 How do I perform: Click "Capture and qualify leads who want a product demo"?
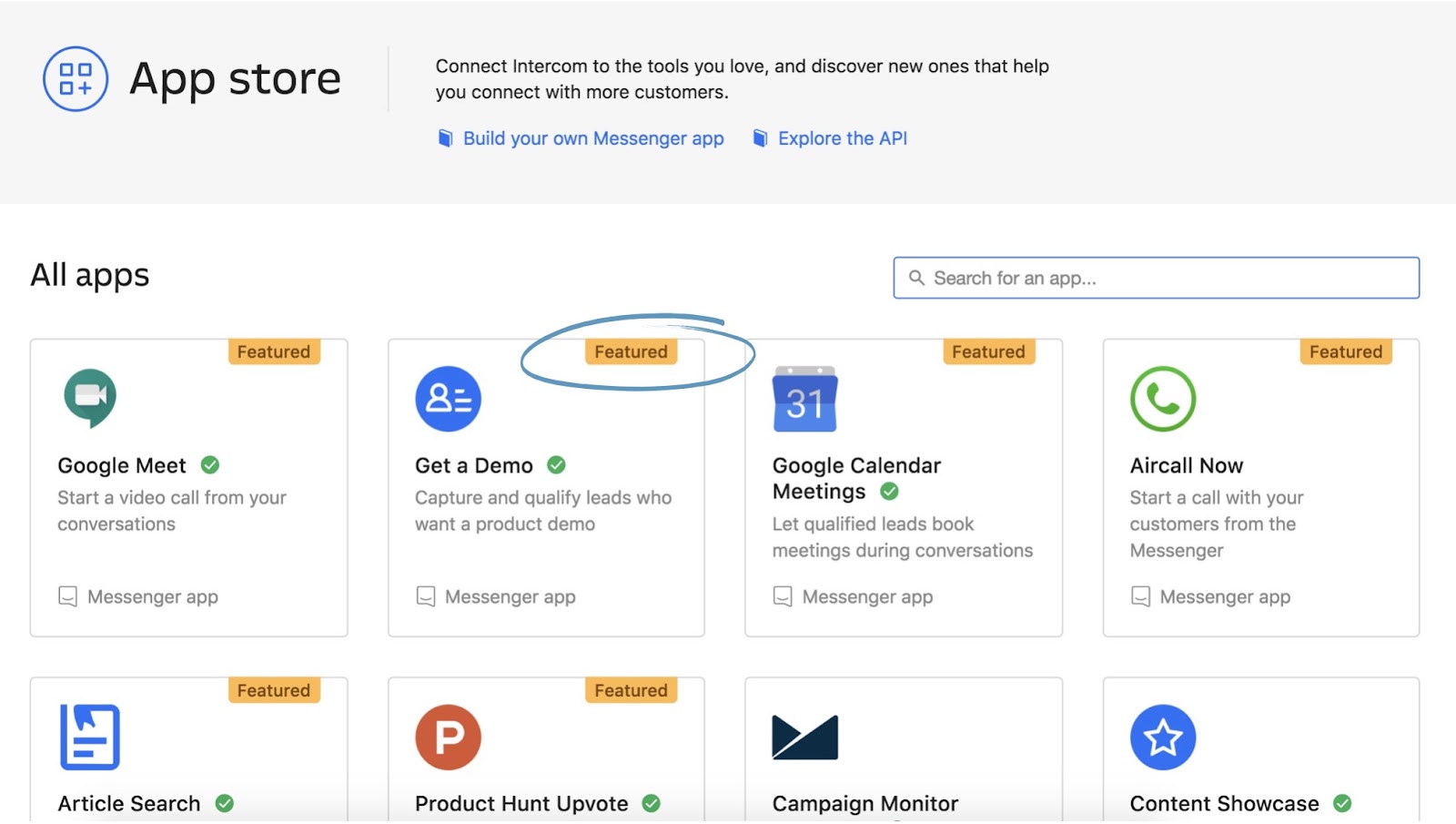pyautogui.click(x=543, y=511)
